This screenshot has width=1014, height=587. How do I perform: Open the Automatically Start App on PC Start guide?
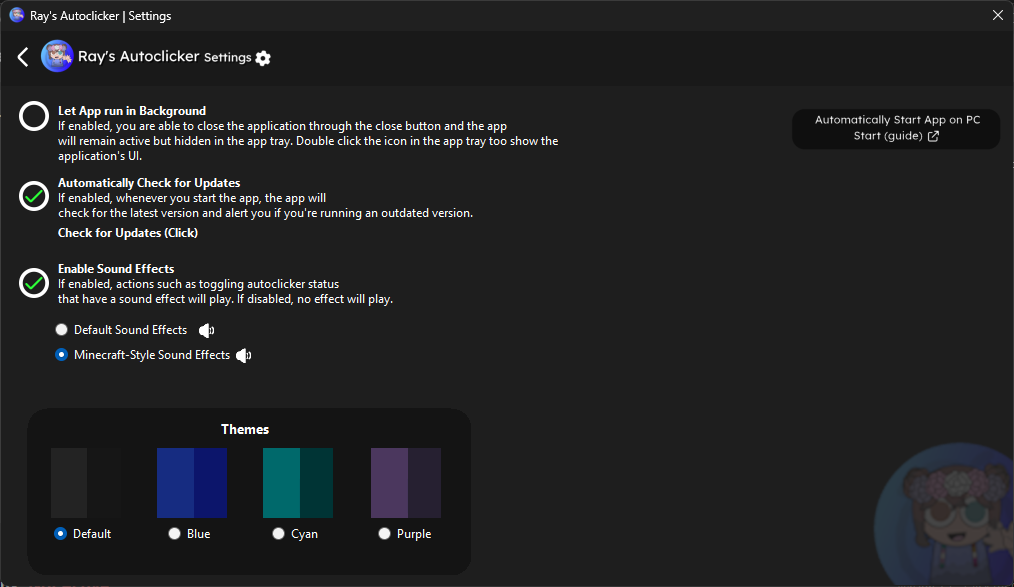(x=896, y=128)
